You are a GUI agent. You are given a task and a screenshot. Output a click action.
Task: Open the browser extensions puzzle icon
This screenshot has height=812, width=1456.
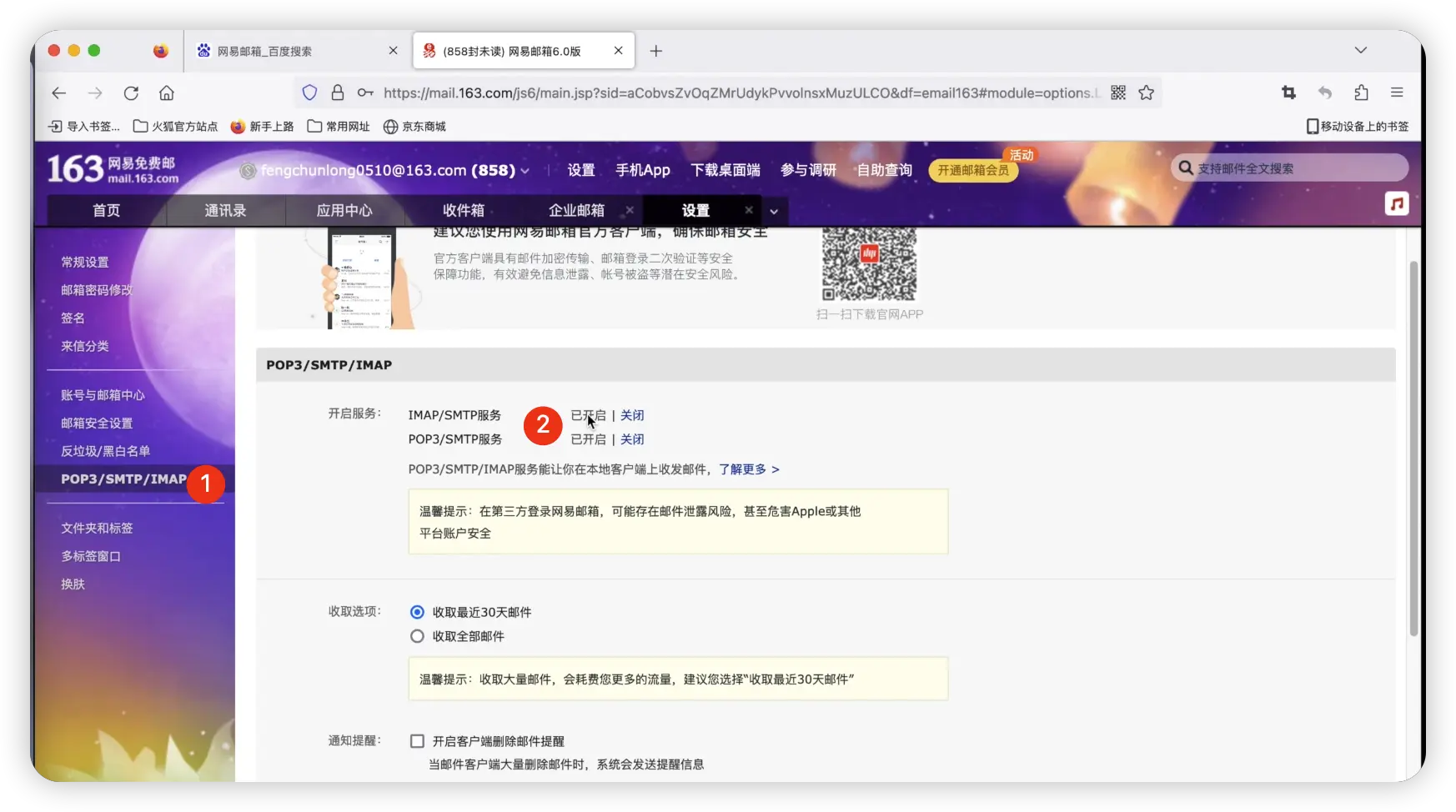tap(1362, 93)
